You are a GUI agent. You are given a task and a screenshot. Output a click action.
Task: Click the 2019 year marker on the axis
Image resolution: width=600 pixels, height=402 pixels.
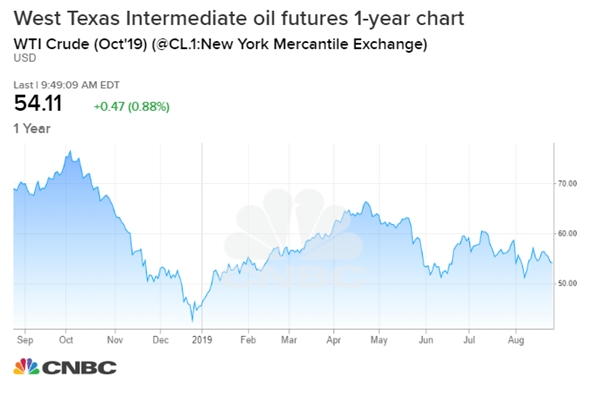(x=202, y=340)
